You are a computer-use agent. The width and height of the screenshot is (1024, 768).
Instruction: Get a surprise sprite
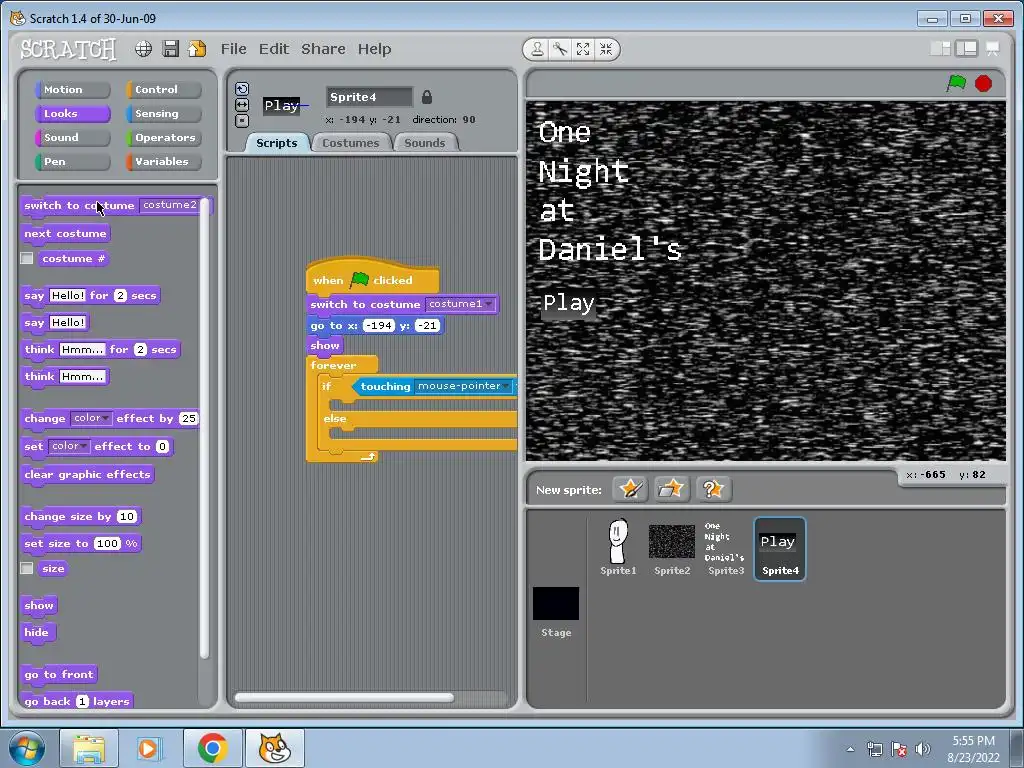[x=713, y=489]
